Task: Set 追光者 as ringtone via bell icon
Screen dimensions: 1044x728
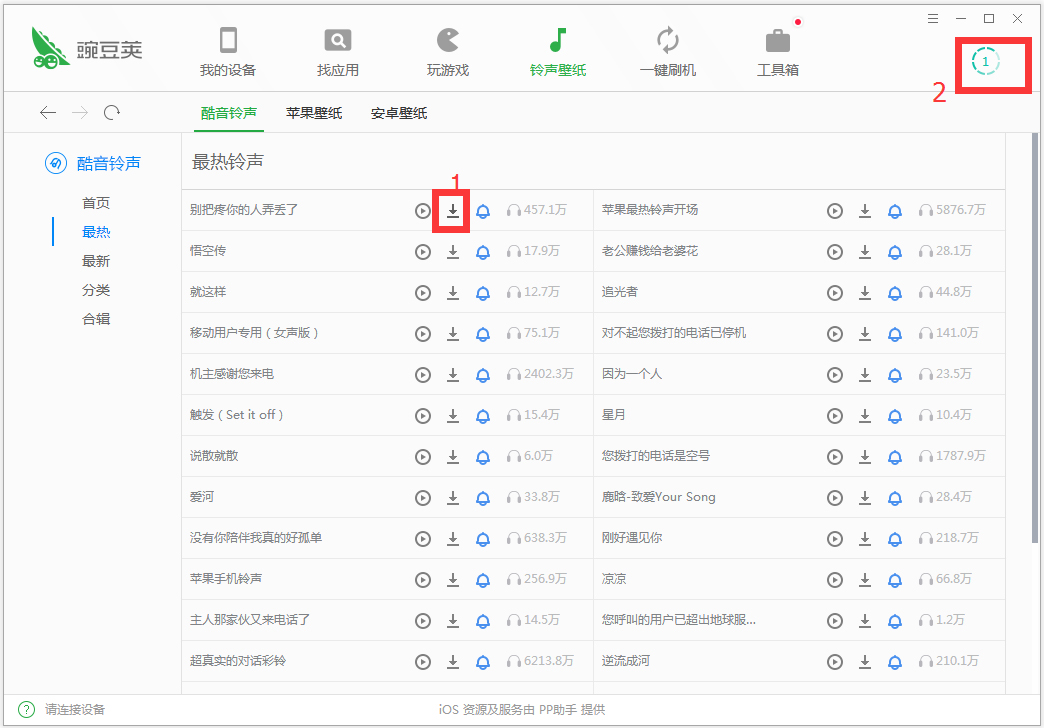Action: tap(895, 293)
